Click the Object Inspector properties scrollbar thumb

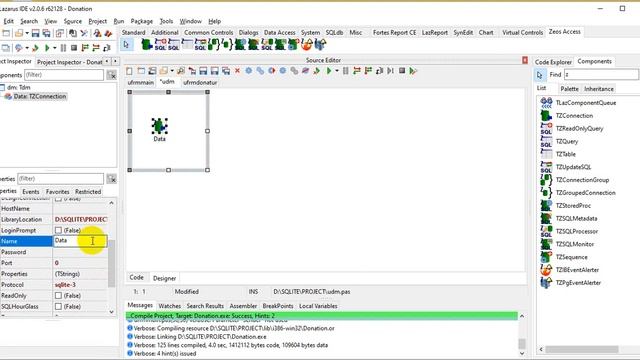(111, 263)
